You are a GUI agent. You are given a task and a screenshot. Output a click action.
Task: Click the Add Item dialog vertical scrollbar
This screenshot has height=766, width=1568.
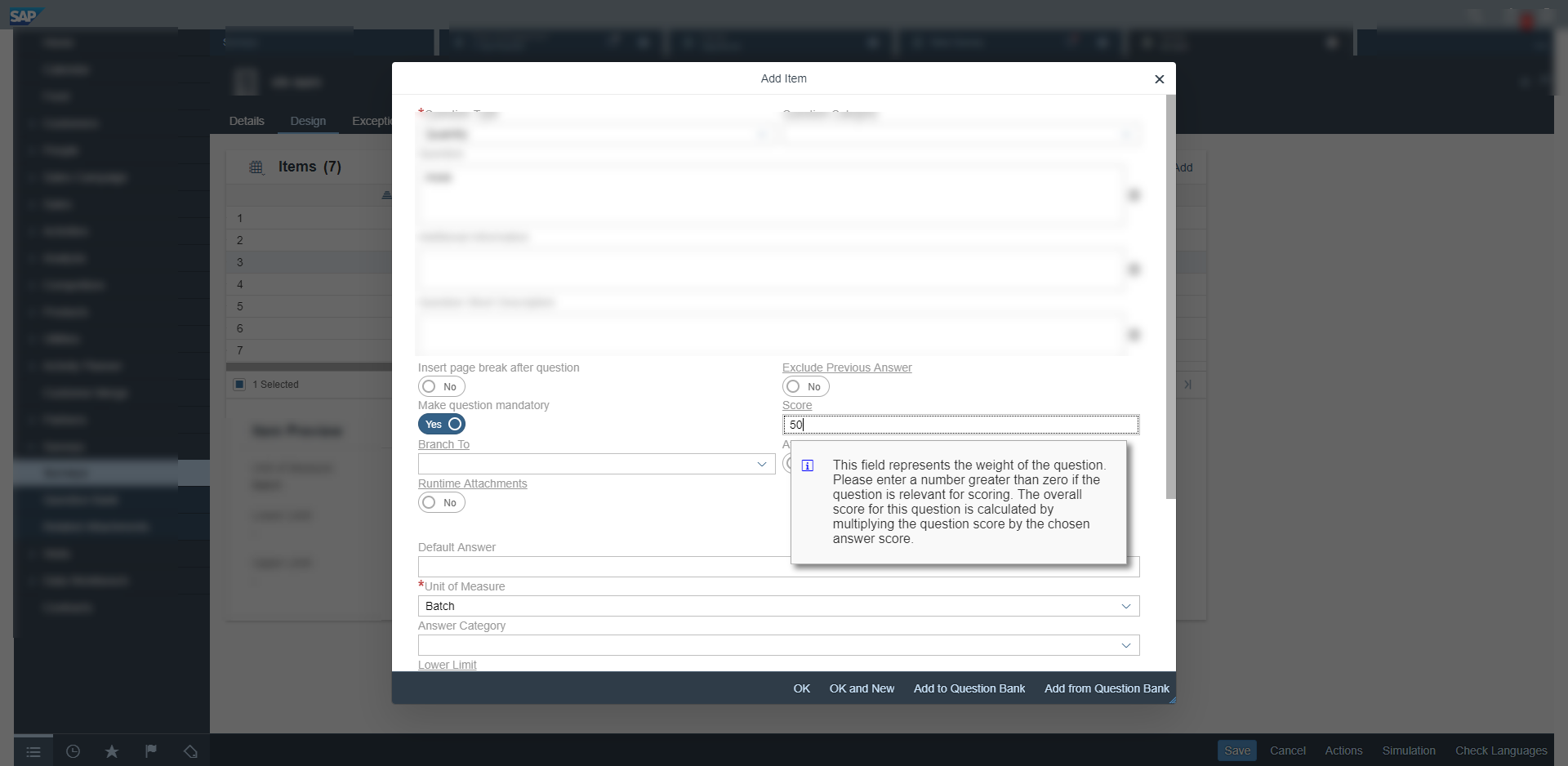point(1170,297)
